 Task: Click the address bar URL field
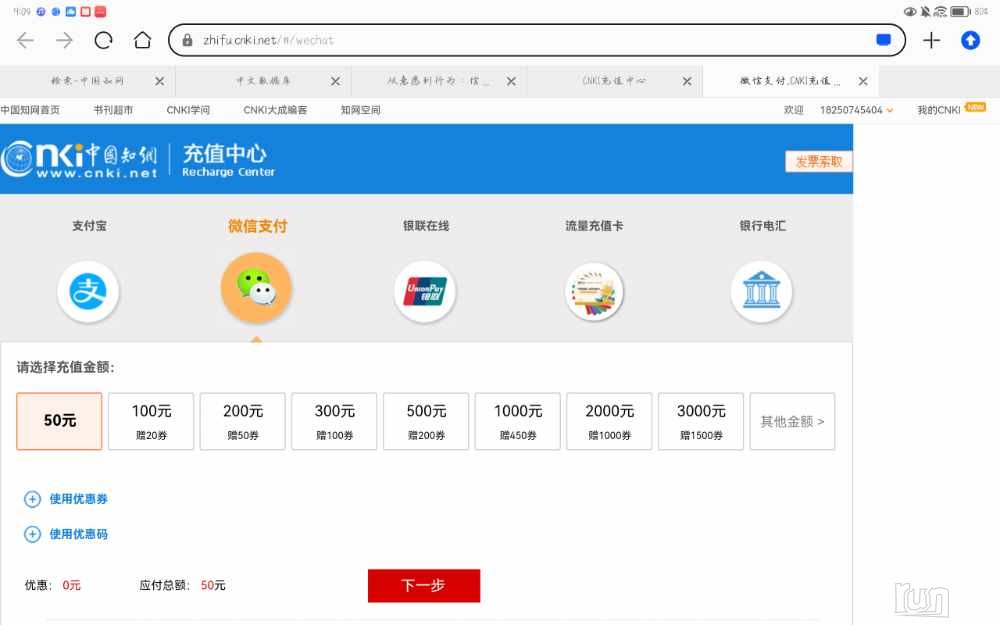[x=537, y=40]
